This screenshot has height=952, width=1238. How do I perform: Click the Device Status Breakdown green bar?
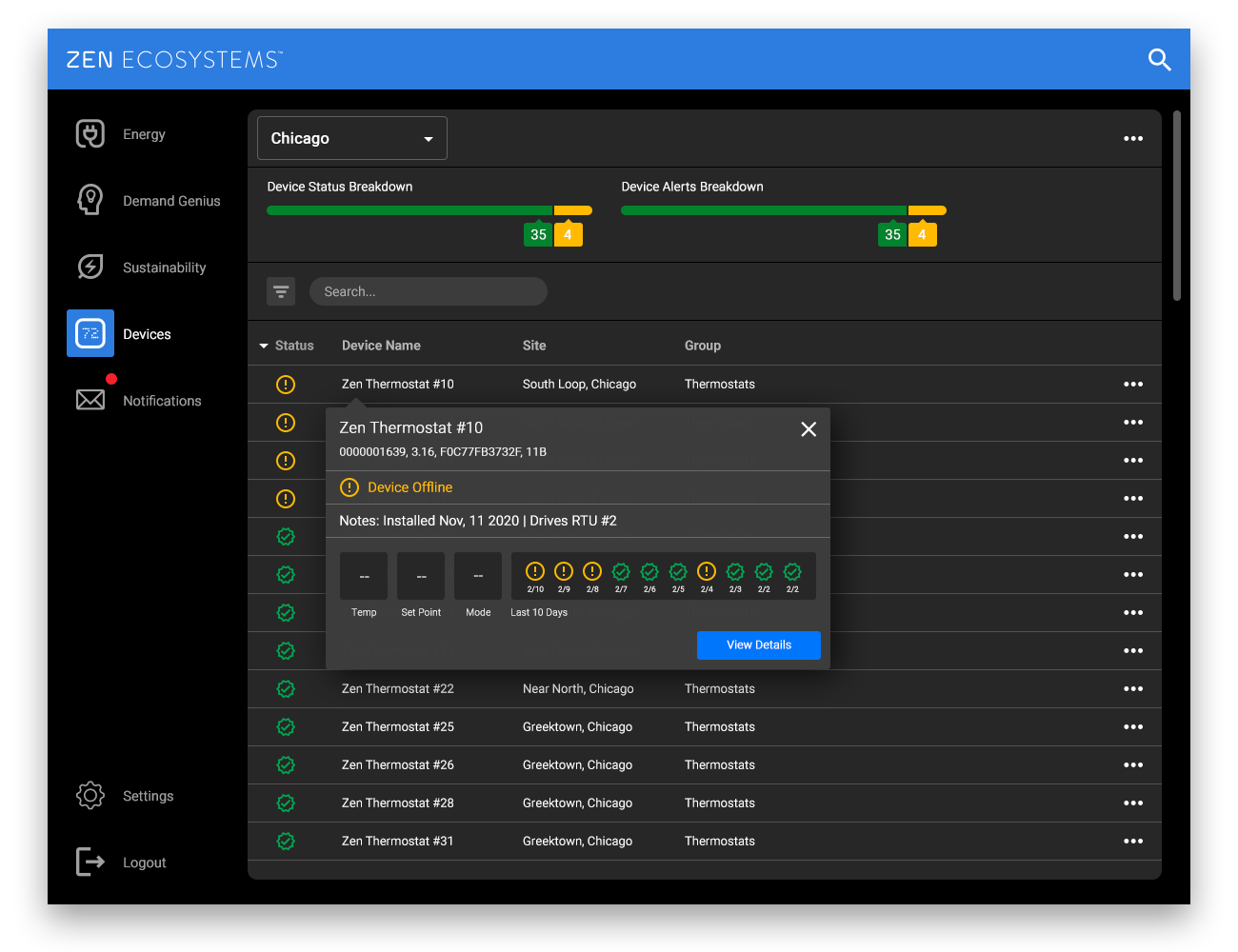point(409,210)
